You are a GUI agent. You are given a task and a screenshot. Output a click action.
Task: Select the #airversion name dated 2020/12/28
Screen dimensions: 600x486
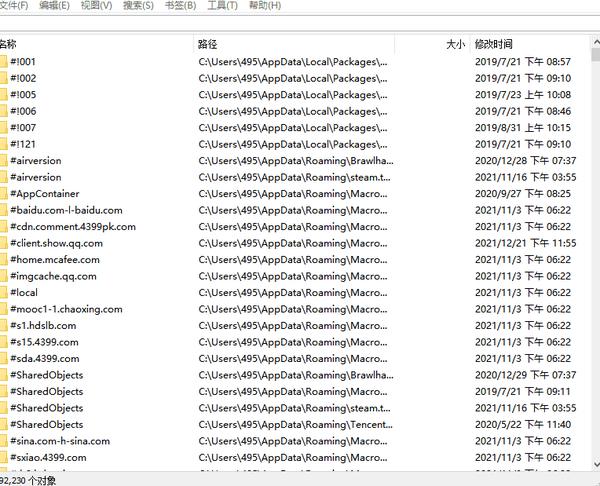pos(36,160)
